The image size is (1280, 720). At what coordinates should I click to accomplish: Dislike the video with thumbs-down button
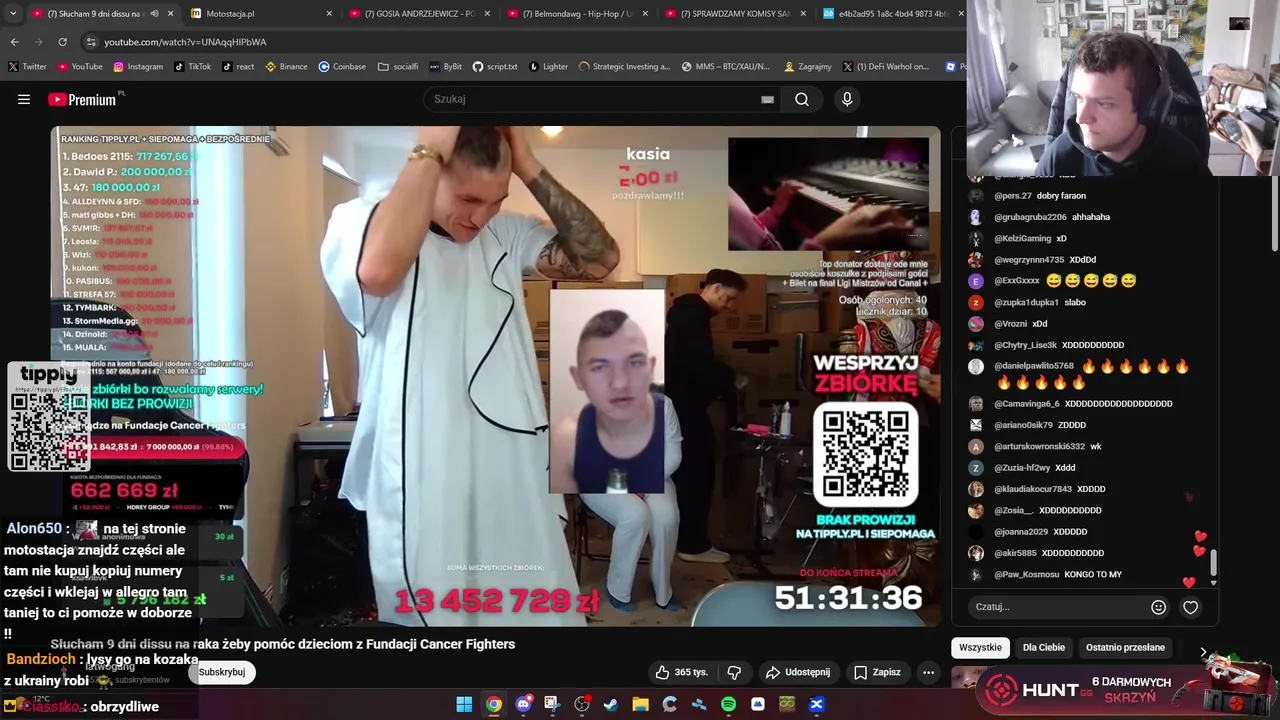(x=734, y=672)
